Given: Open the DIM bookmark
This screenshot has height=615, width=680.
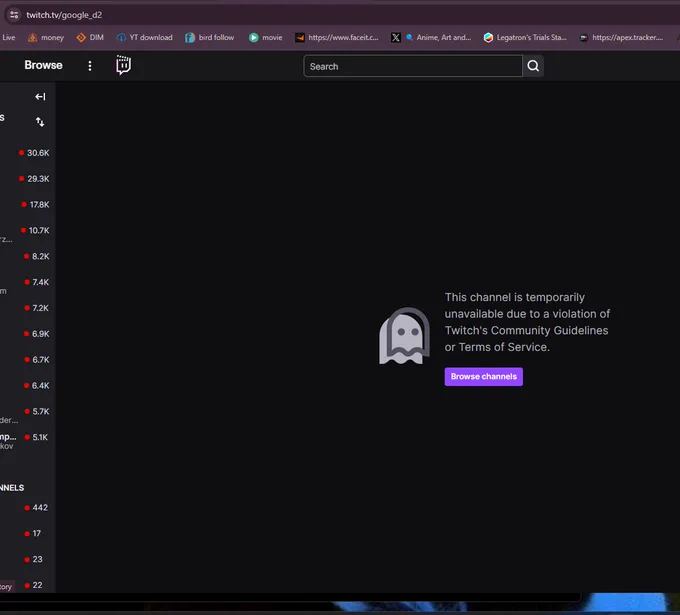Looking at the screenshot, I should point(90,38).
